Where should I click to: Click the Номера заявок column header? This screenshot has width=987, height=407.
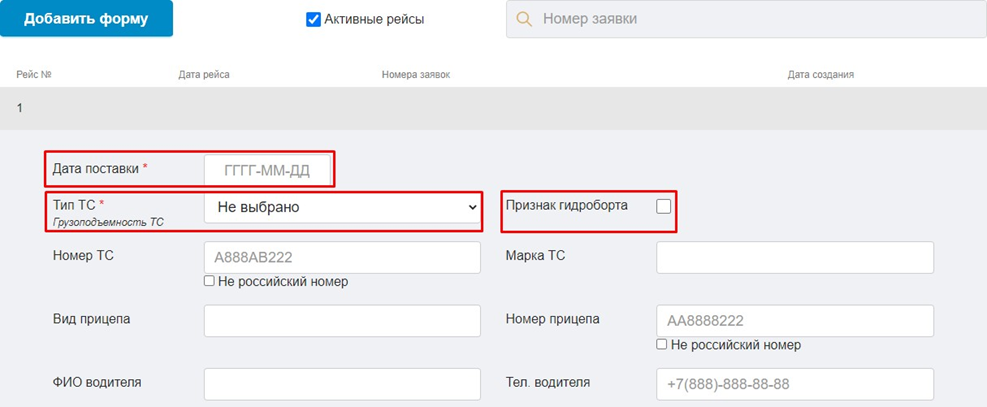point(416,75)
